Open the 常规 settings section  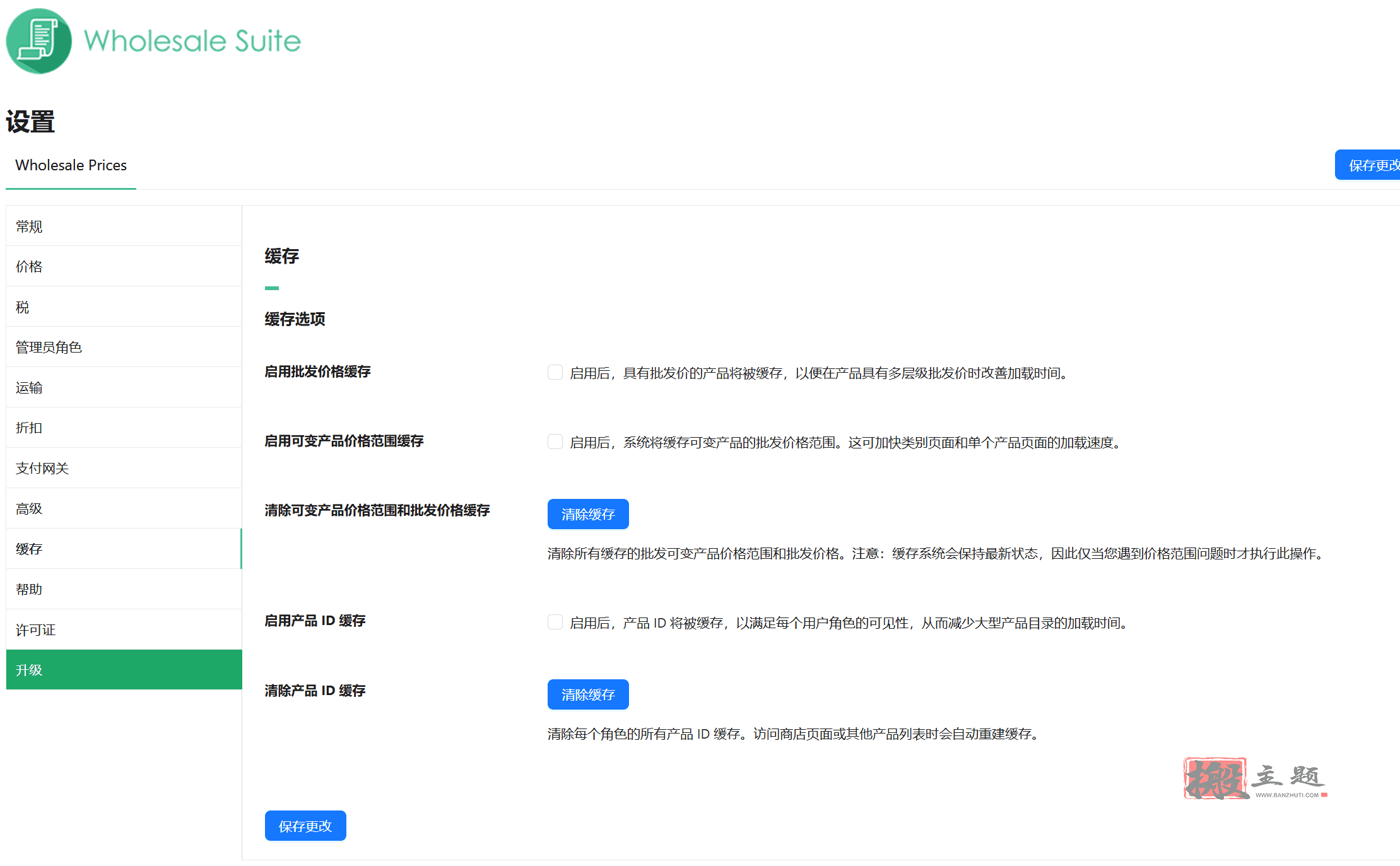[x=124, y=226]
